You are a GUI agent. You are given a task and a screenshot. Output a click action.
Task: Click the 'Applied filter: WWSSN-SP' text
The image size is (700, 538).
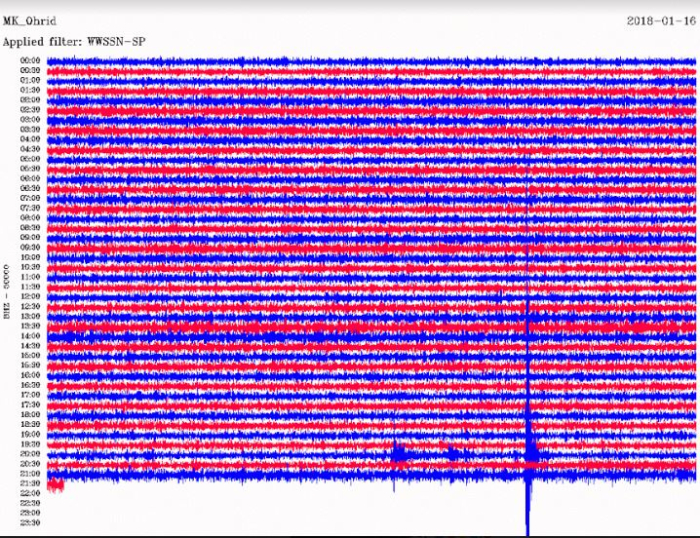[x=74, y=42]
